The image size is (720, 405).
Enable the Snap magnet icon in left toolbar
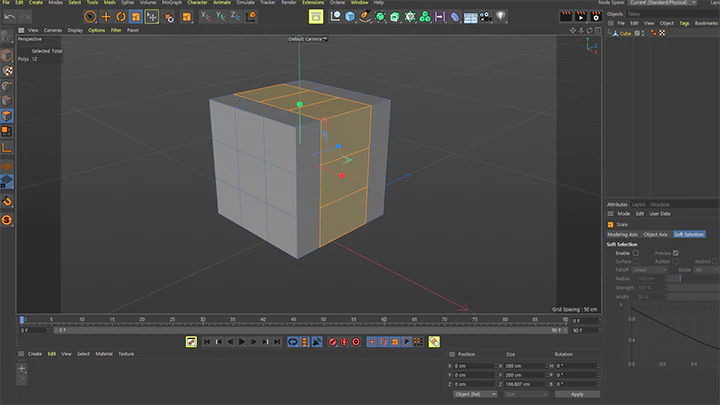click(x=7, y=201)
